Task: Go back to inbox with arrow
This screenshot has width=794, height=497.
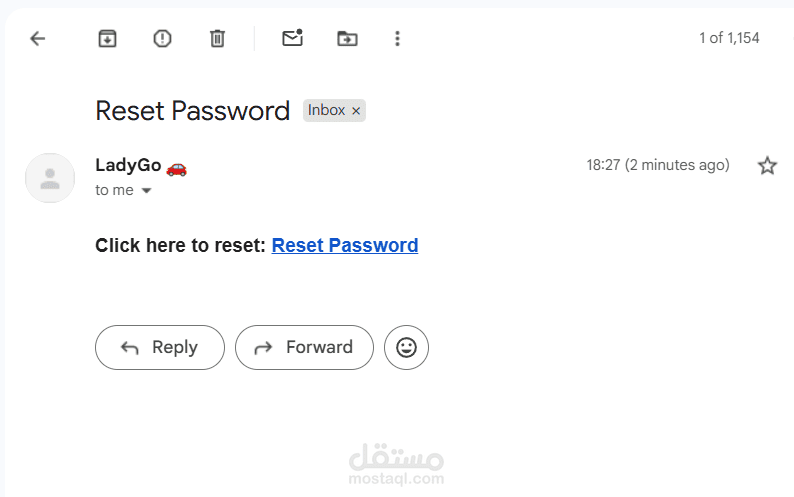Action: tap(38, 39)
